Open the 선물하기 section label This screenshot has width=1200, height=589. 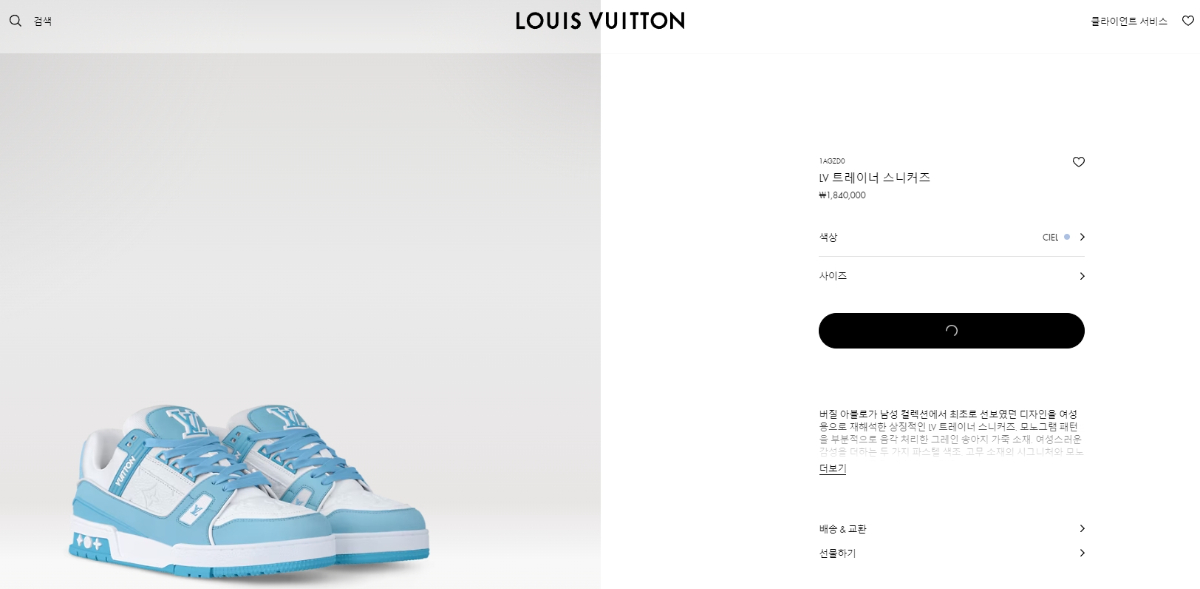tap(838, 553)
